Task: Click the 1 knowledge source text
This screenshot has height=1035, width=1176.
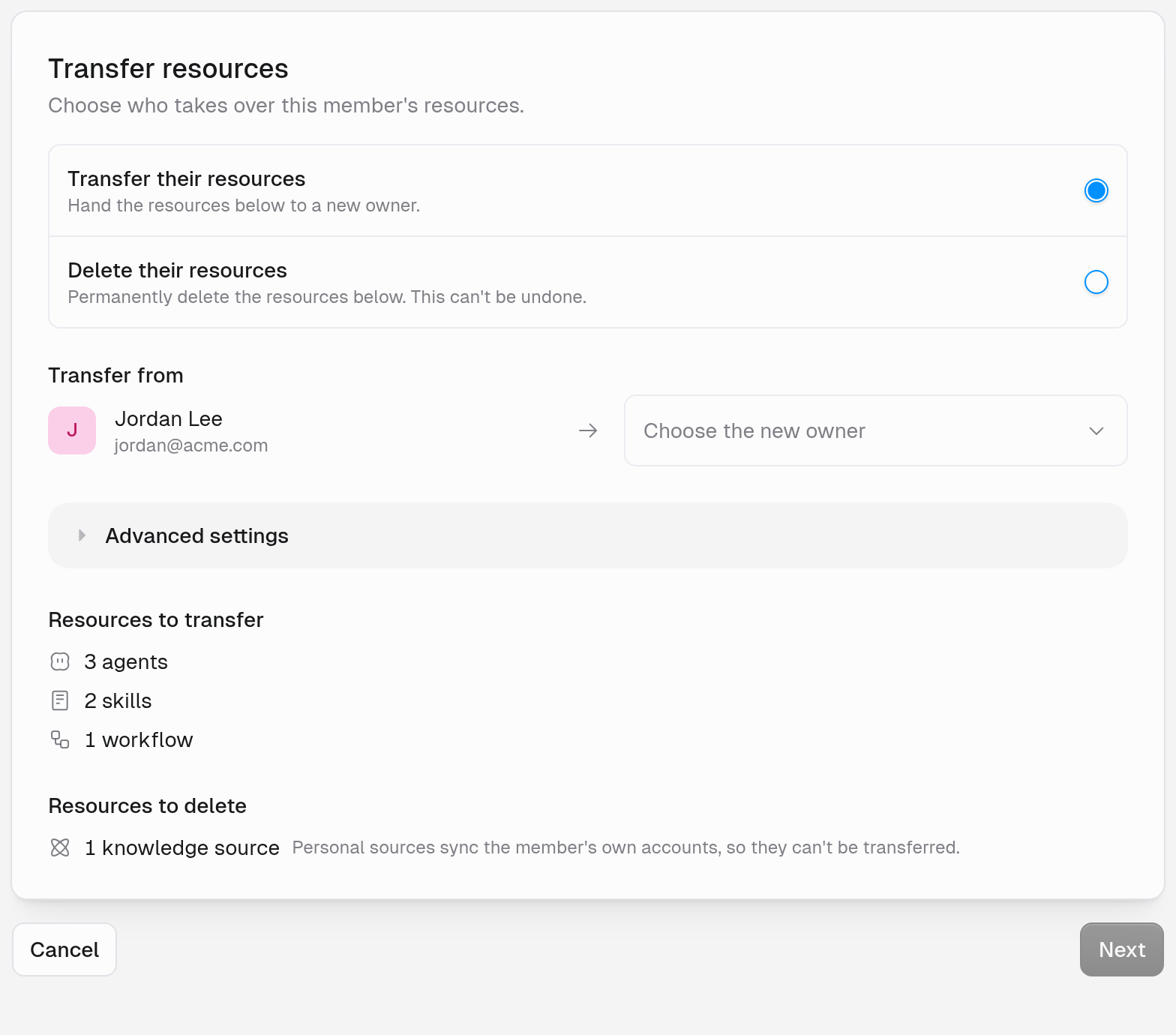Action: 181,847
